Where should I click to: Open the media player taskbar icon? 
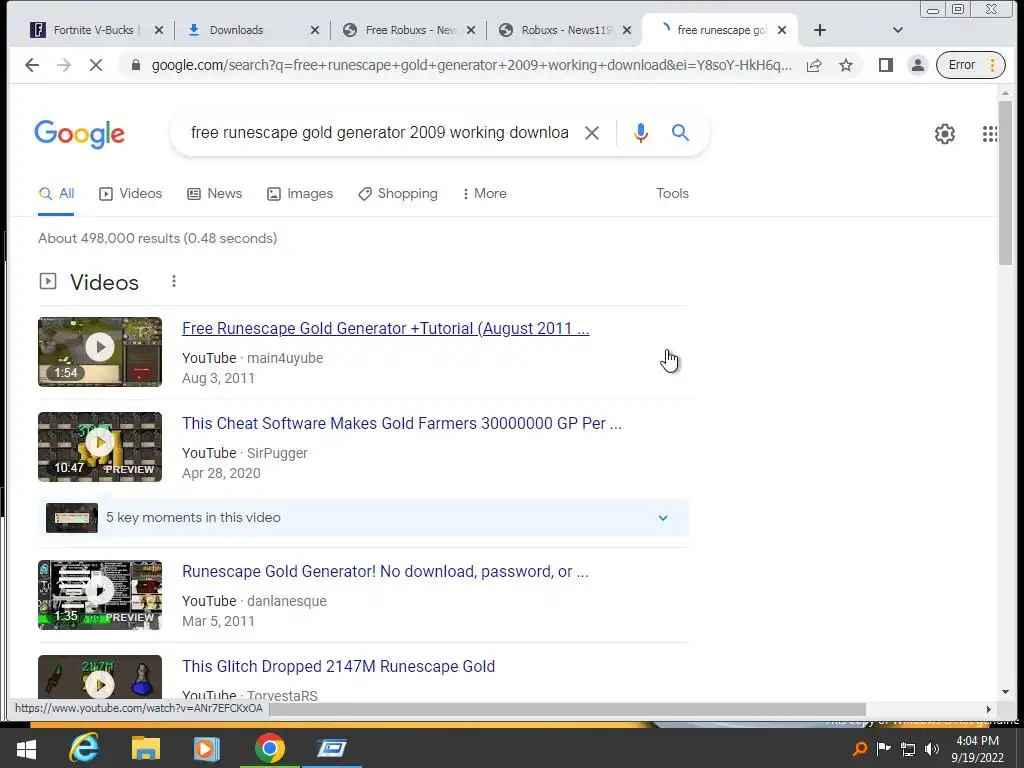pos(206,748)
